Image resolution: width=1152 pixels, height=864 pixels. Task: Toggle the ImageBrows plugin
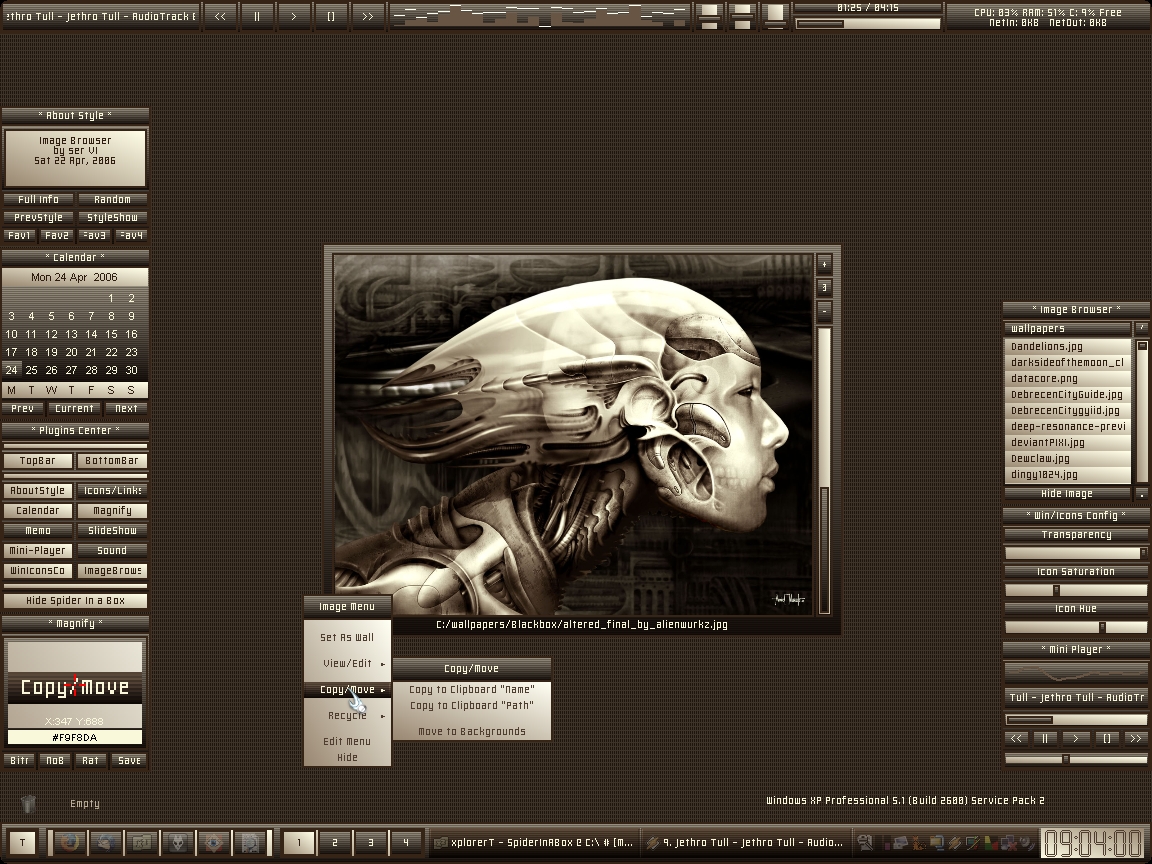[x=112, y=571]
